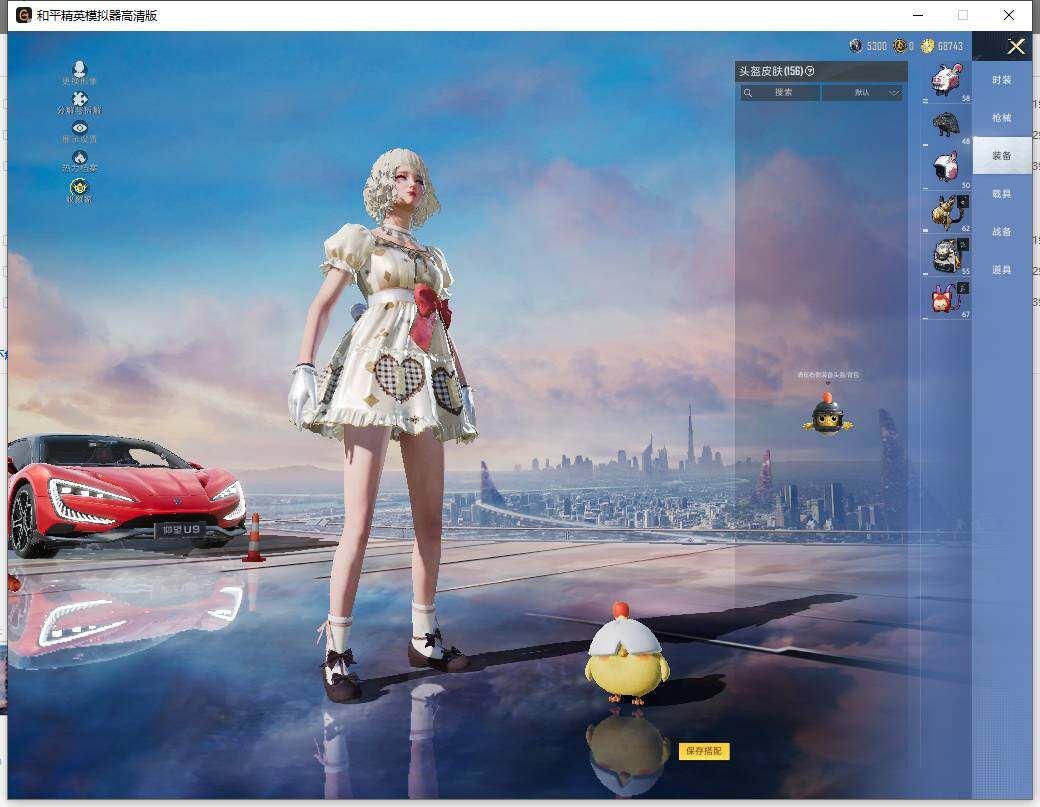Open the 默认 sort dropdown
The height and width of the screenshot is (807, 1040).
click(862, 93)
